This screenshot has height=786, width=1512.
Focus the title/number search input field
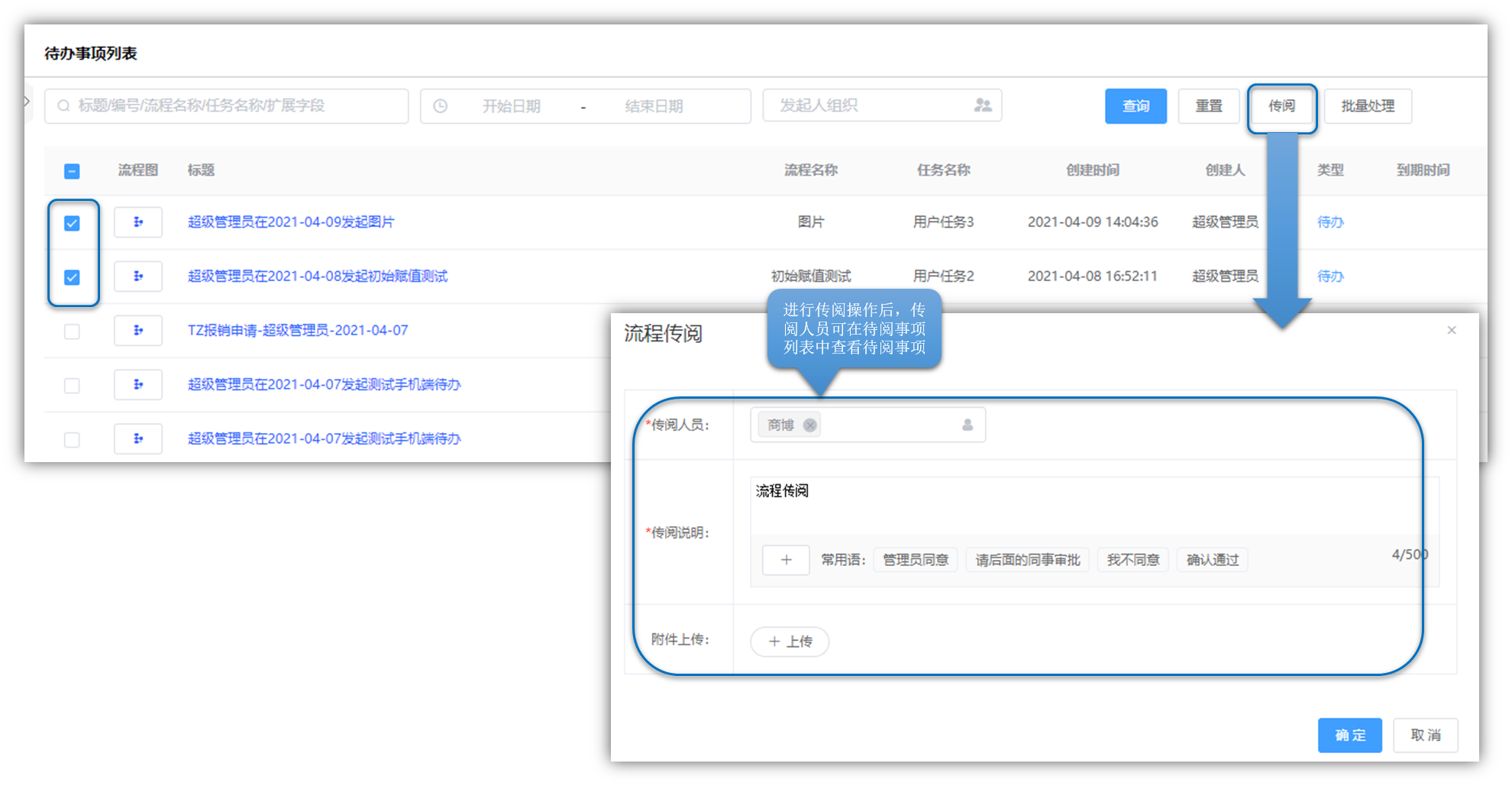click(229, 106)
